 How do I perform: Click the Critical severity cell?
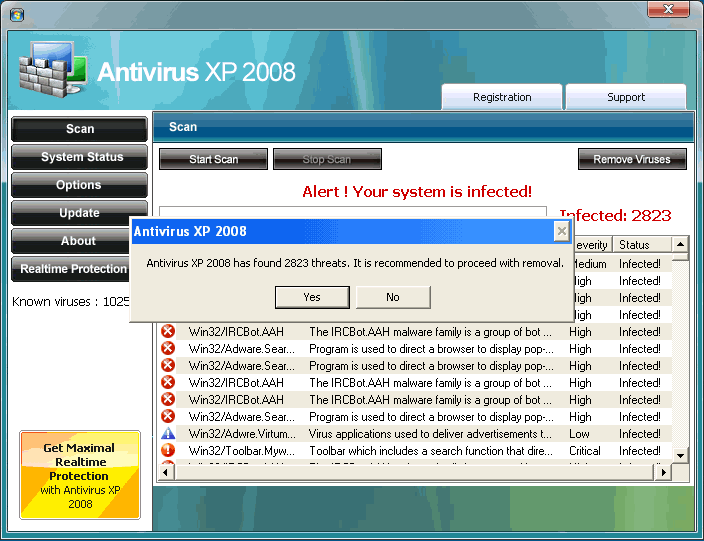585,450
